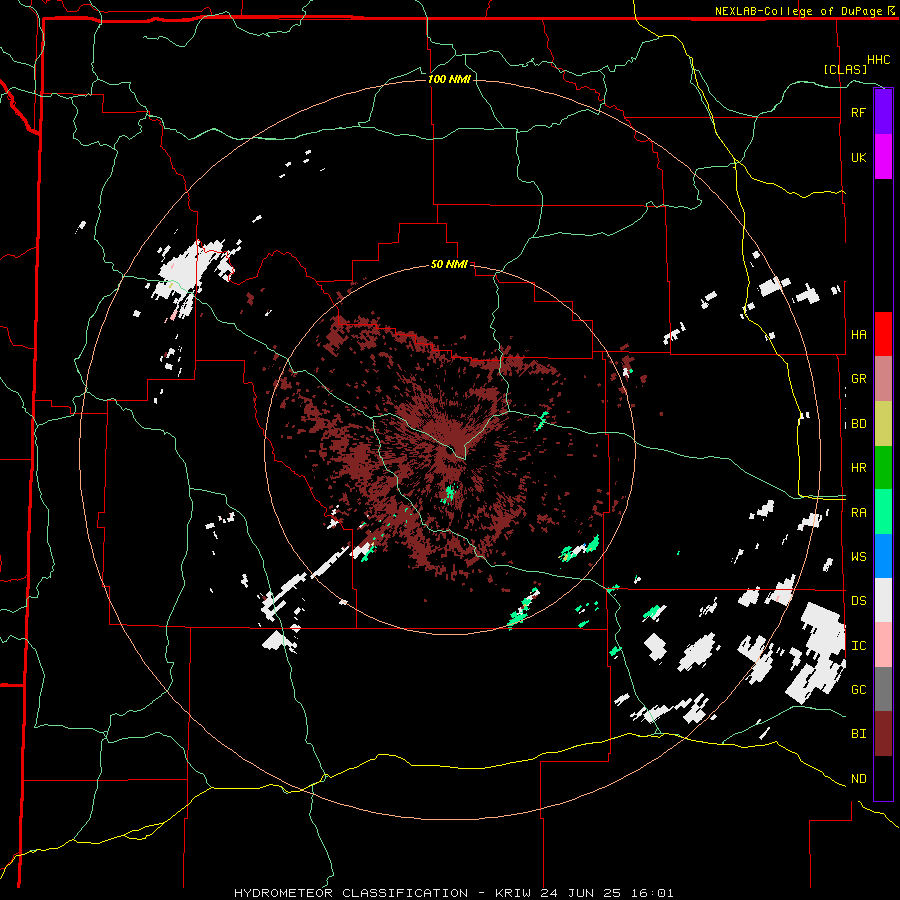Click the RA legend label
The image size is (900, 900).
pos(858,513)
